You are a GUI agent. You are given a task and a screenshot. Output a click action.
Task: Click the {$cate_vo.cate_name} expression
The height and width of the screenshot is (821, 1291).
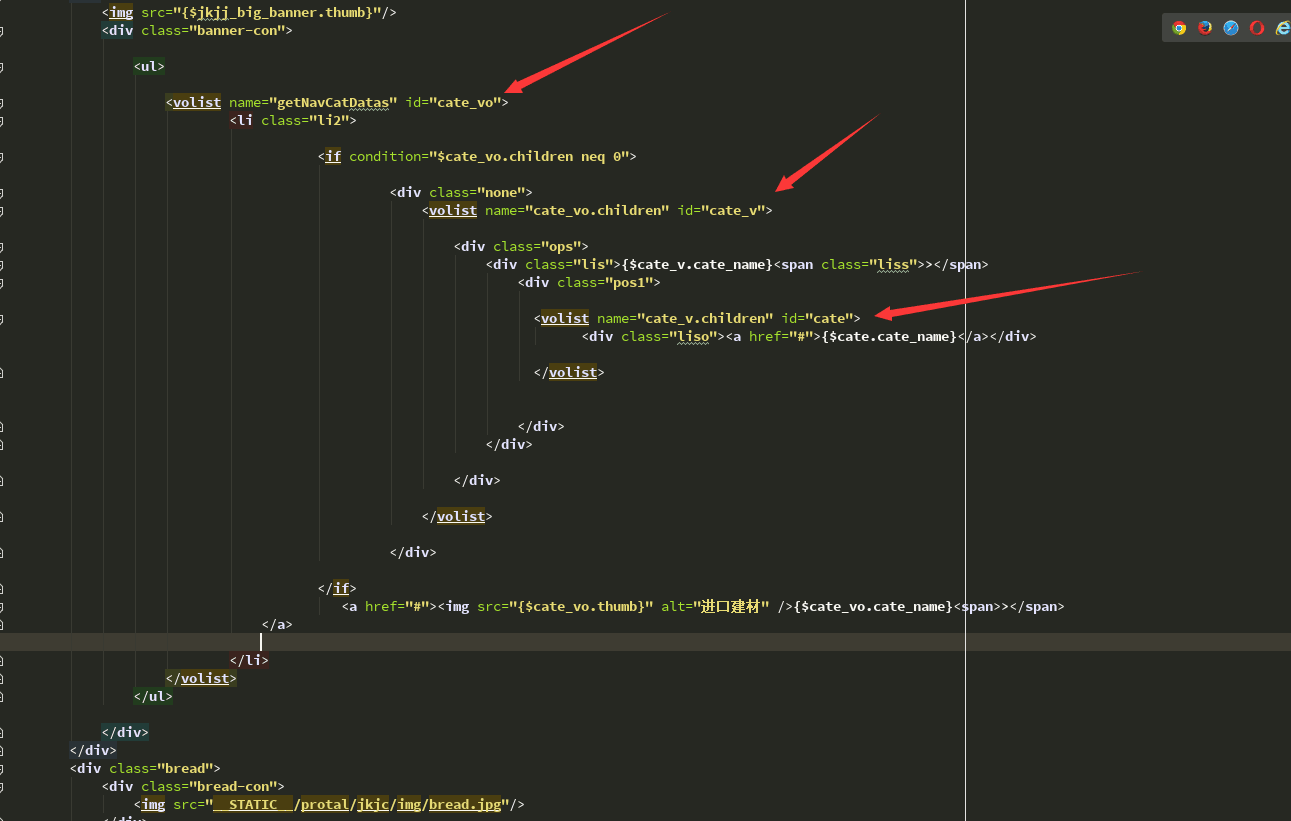coord(873,606)
